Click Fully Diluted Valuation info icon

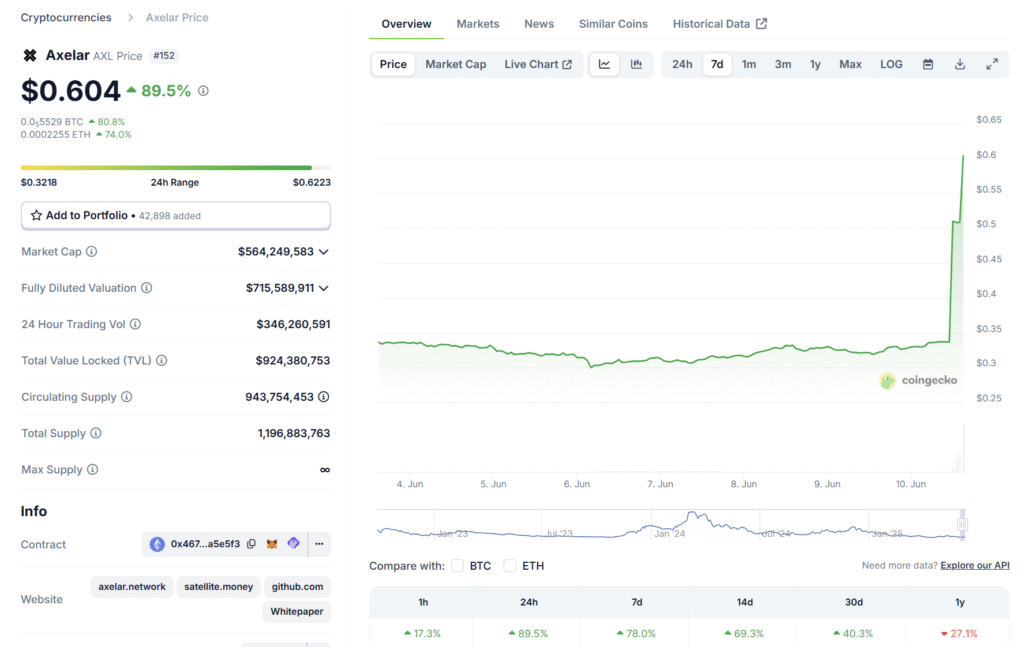pyautogui.click(x=146, y=288)
